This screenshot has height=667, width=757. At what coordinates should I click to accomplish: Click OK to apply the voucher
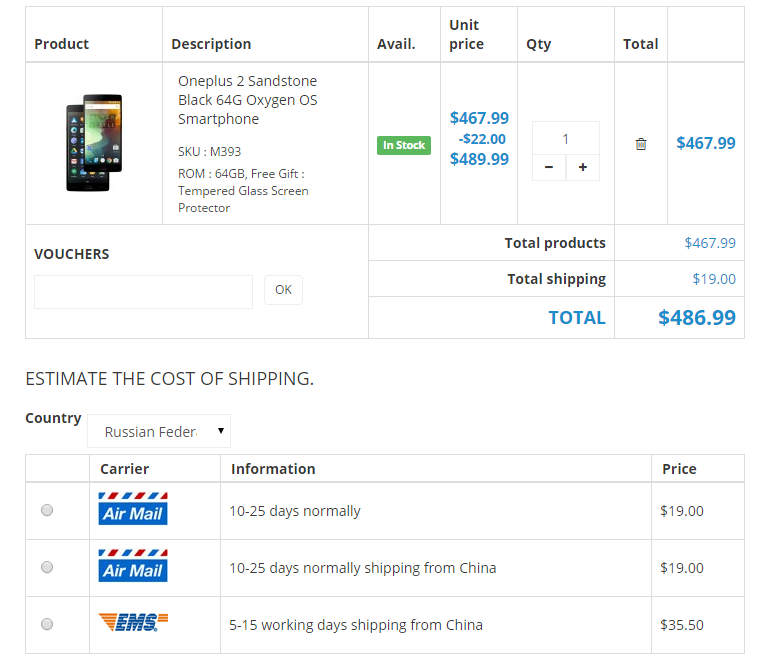pyautogui.click(x=283, y=290)
